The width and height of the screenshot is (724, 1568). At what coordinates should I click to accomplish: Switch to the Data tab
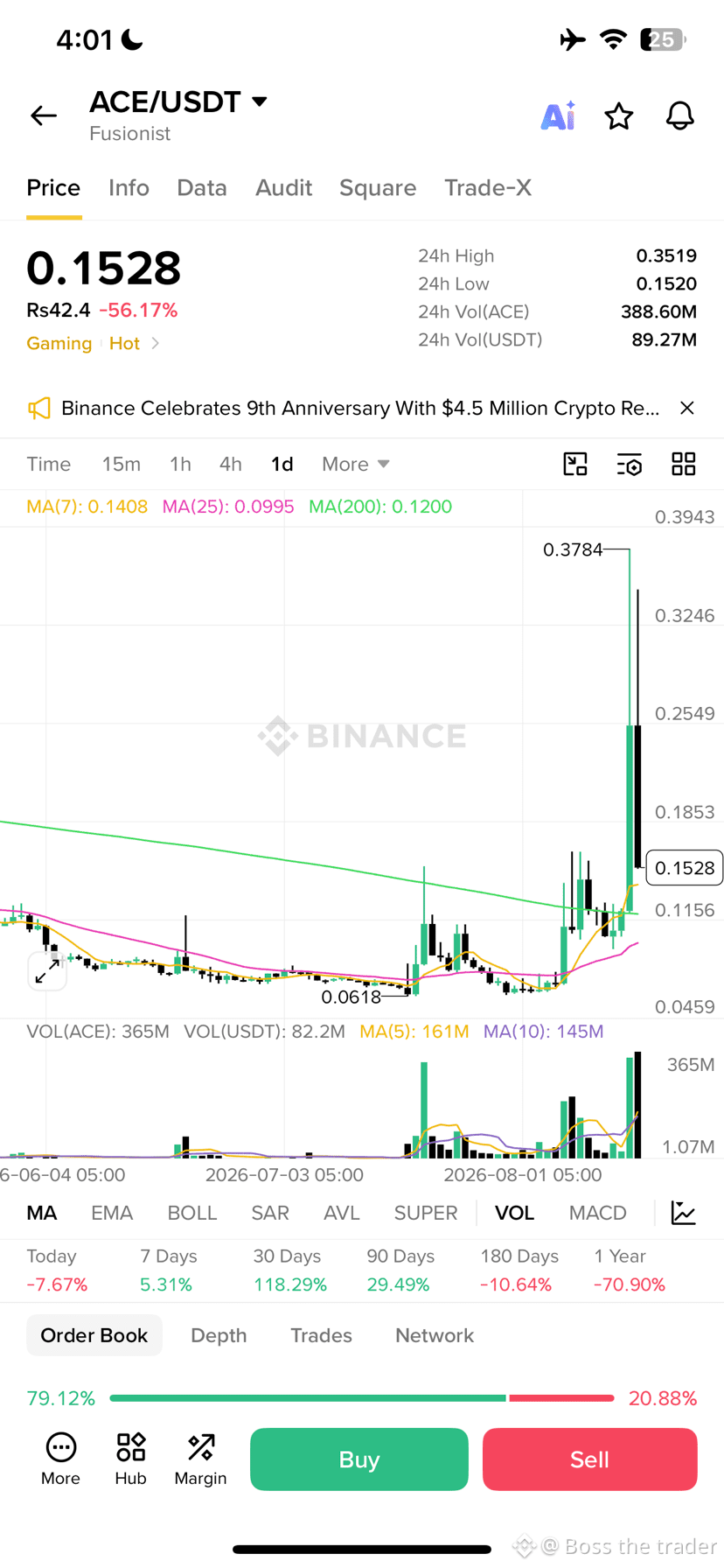click(202, 187)
